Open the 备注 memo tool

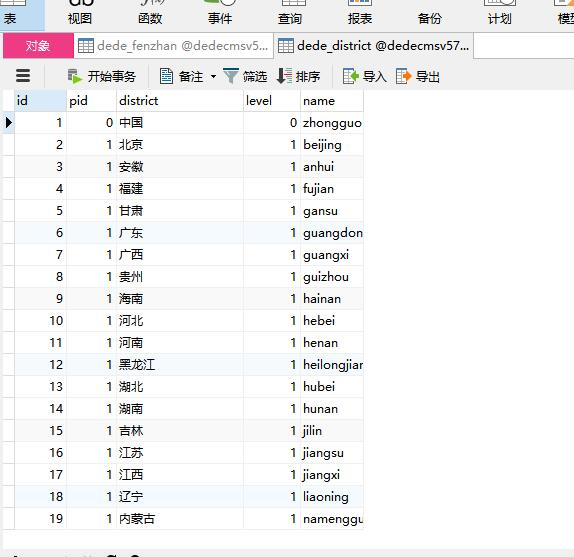click(181, 76)
